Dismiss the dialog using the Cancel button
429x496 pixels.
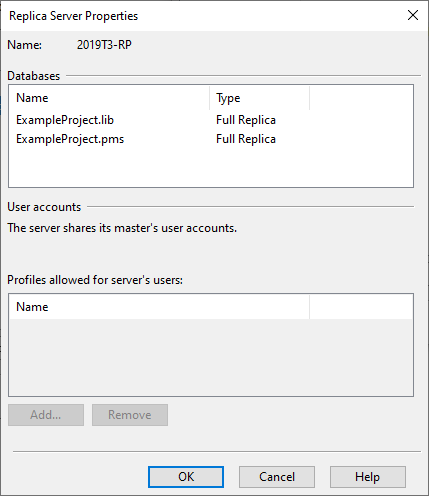pyautogui.click(x=277, y=477)
